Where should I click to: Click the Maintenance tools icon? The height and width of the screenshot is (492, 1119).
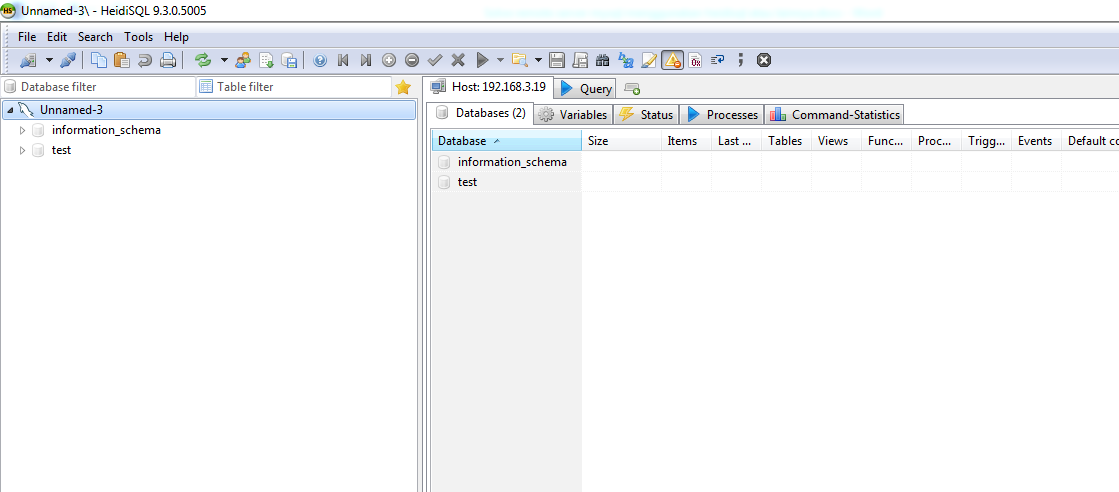289,61
